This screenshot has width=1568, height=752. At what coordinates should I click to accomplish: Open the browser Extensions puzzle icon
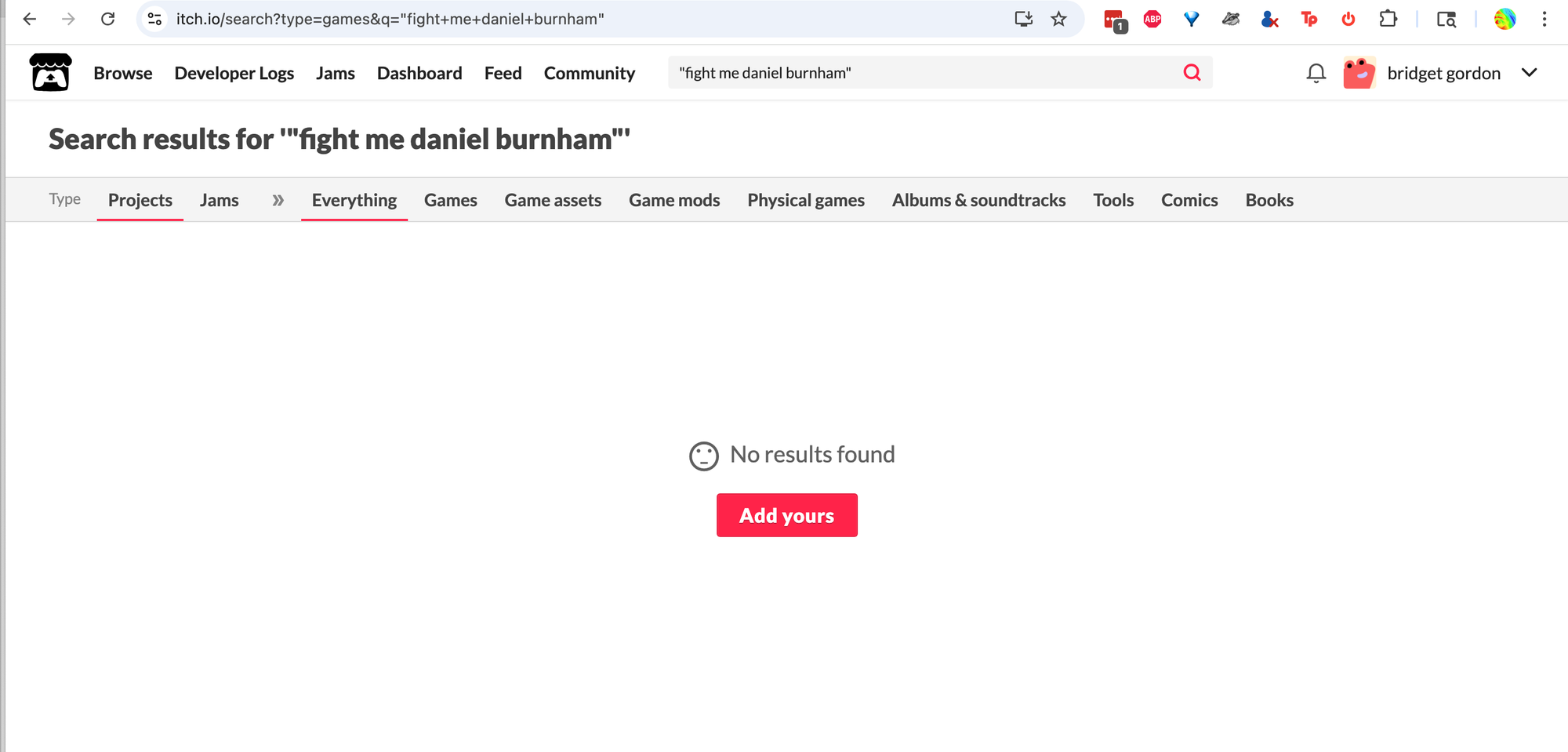coord(1388,19)
